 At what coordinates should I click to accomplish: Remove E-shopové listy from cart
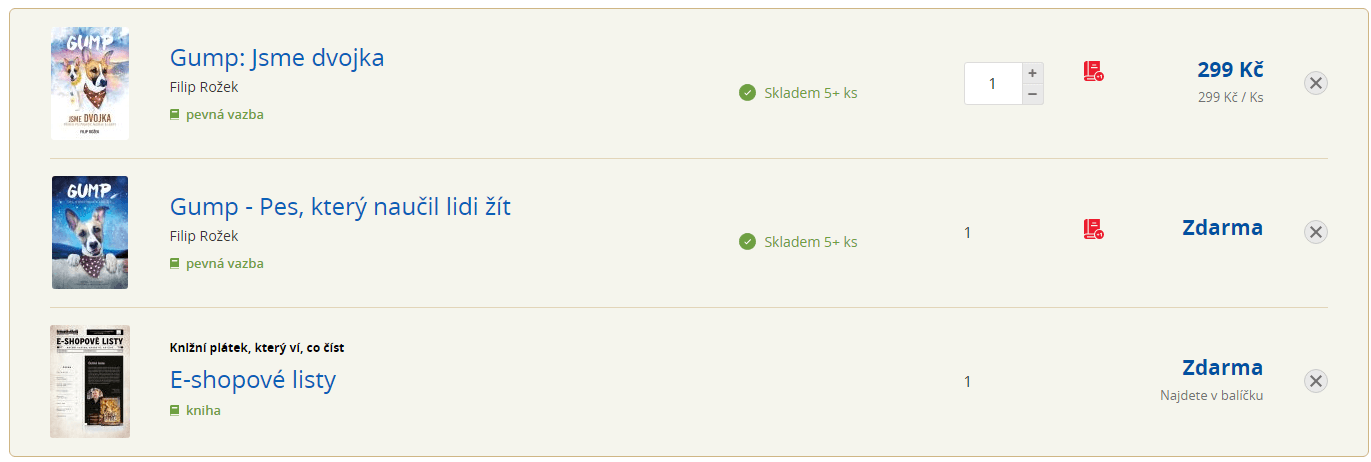[1316, 381]
